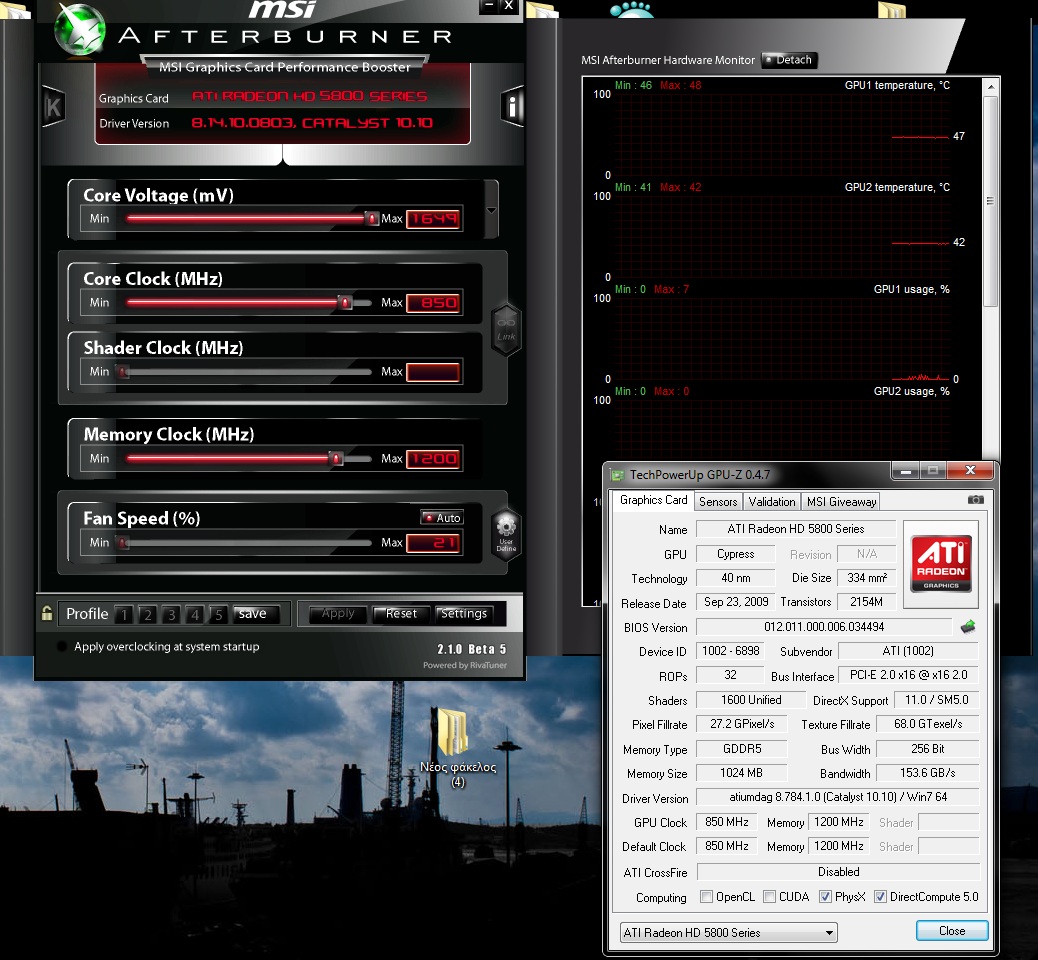Enable Apply overclocking at system startup
This screenshot has height=960, width=1038.
pyautogui.click(x=62, y=647)
